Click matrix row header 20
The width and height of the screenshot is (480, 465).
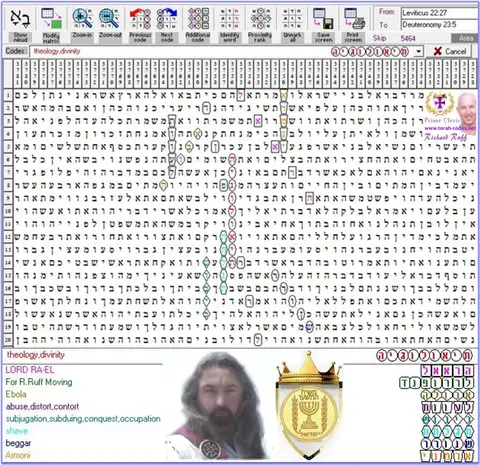[8, 340]
